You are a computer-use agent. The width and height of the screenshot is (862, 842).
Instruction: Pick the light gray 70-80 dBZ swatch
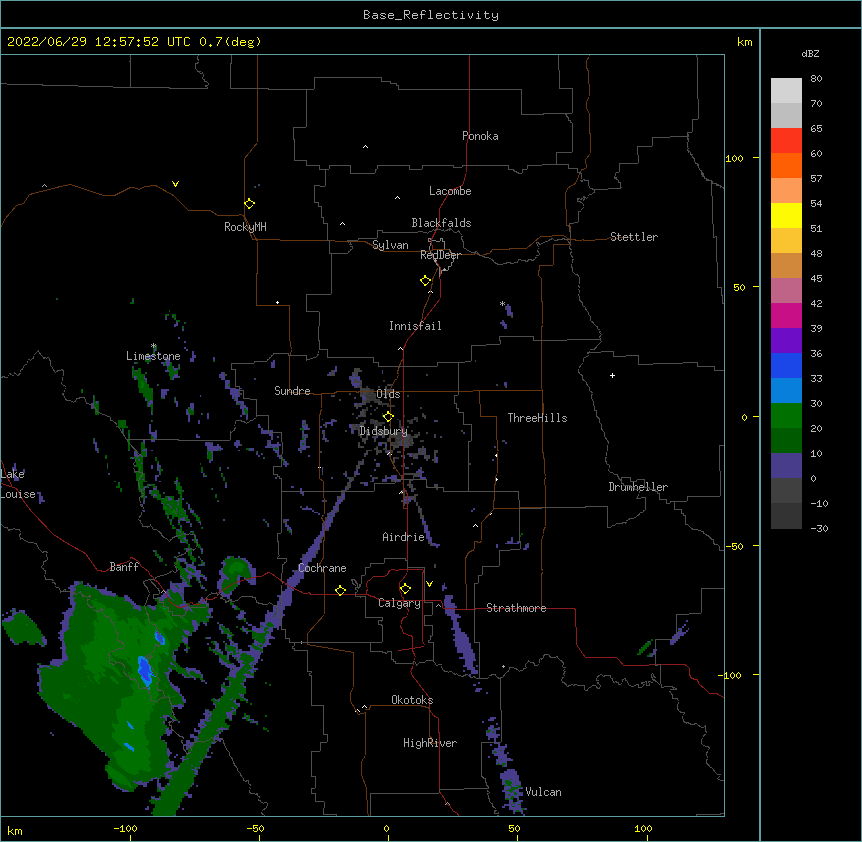click(x=786, y=91)
